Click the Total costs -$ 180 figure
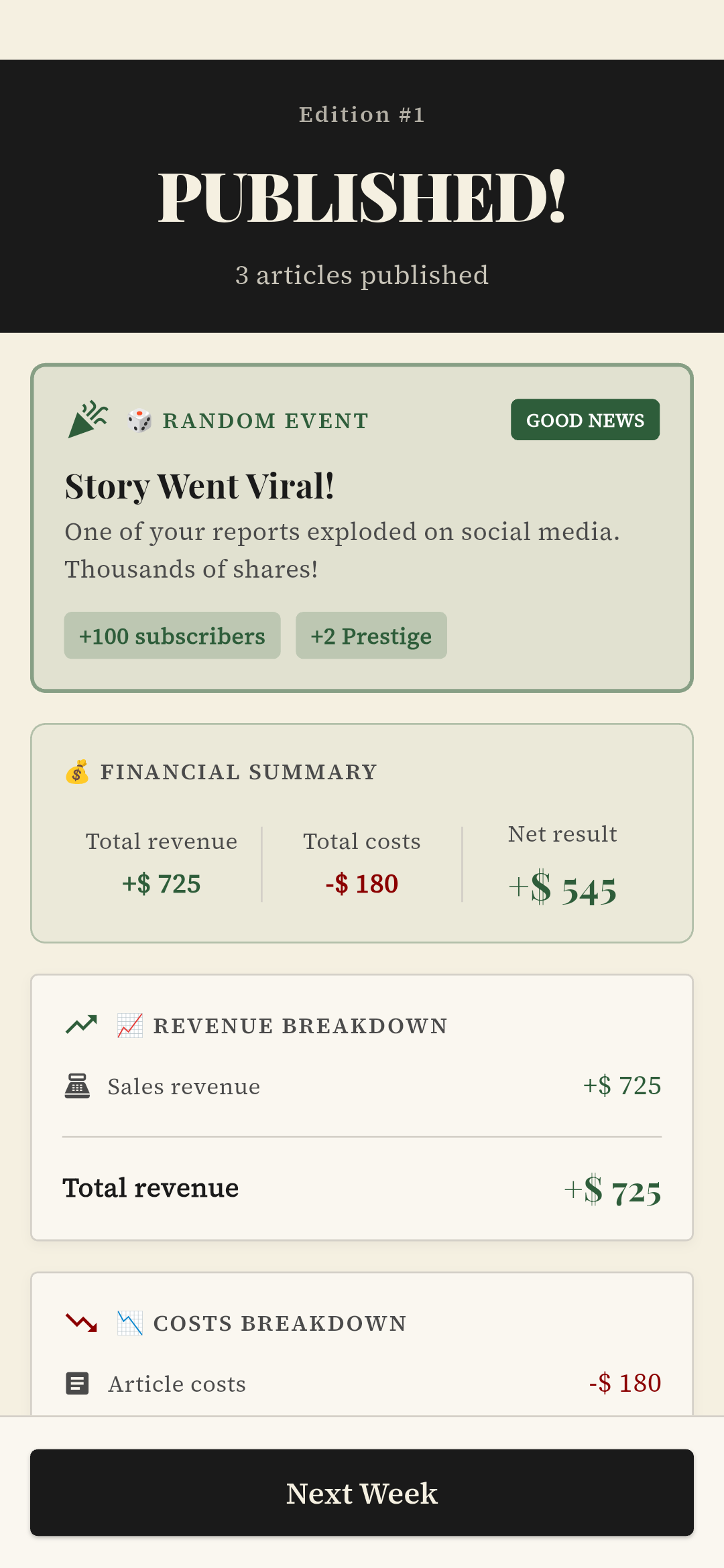Viewport: 724px width, 1568px height. (x=362, y=884)
